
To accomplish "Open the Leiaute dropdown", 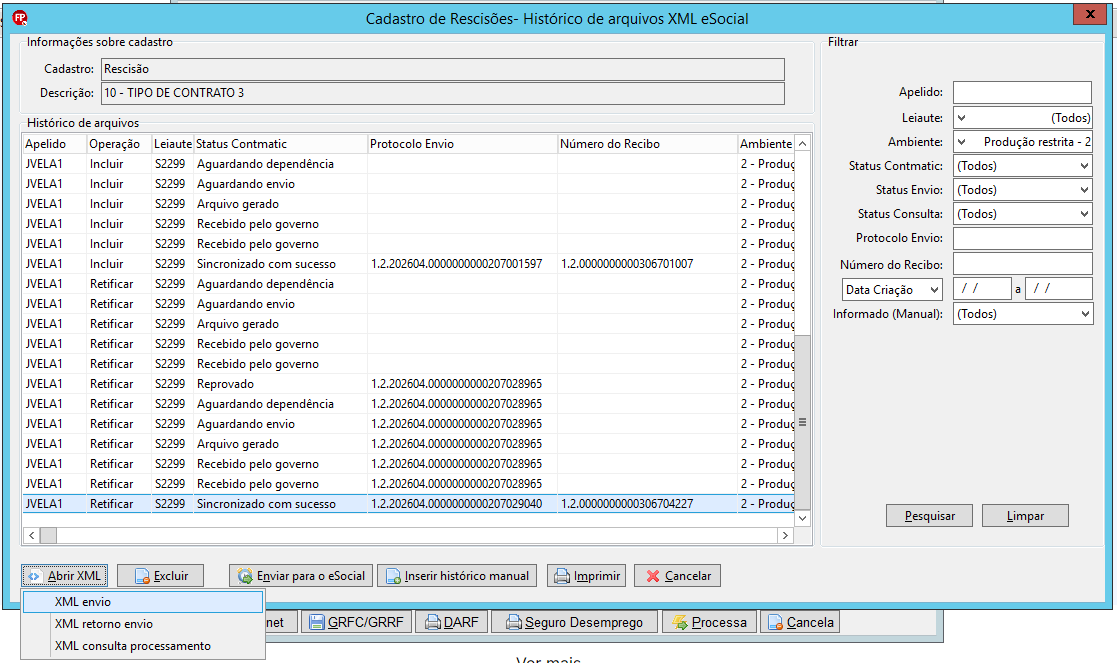I will pos(1022,118).
